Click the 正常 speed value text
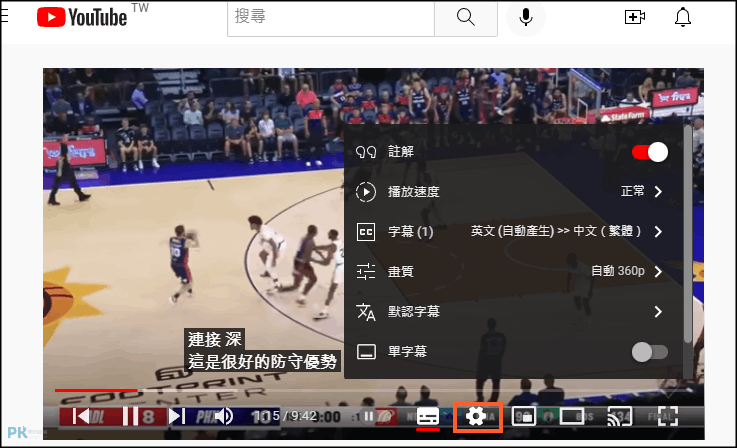Screen dimensions: 737x448 click(633, 191)
